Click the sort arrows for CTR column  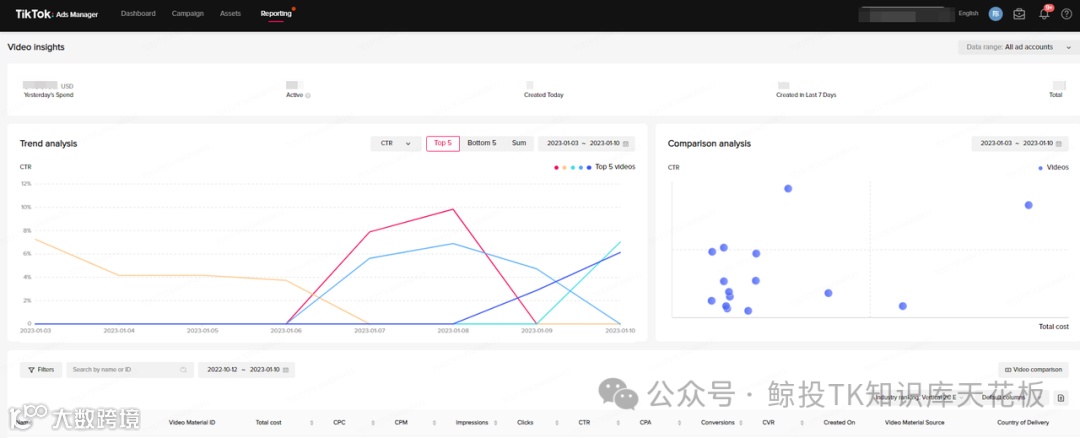(618, 422)
